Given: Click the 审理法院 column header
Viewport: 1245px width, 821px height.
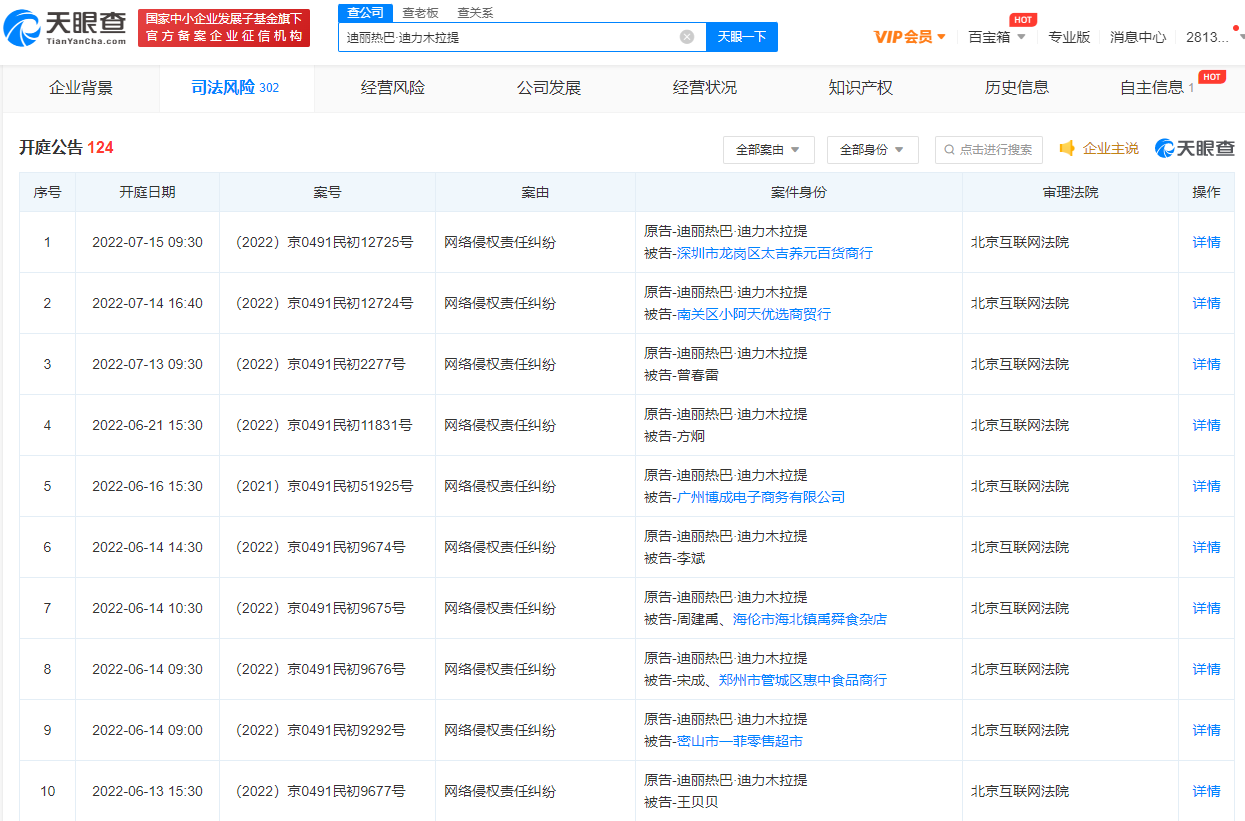Looking at the screenshot, I should [1070, 192].
